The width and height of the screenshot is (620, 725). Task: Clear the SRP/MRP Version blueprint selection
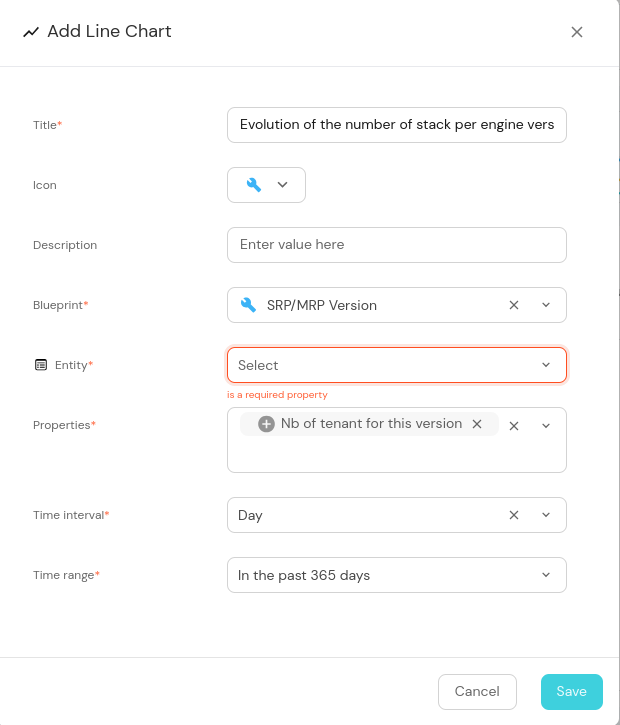pyautogui.click(x=514, y=305)
